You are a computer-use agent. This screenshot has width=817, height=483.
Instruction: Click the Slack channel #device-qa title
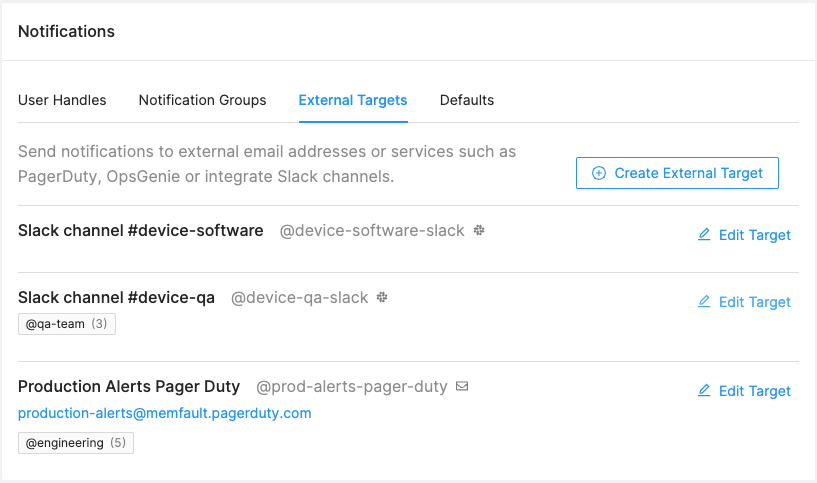pos(116,298)
